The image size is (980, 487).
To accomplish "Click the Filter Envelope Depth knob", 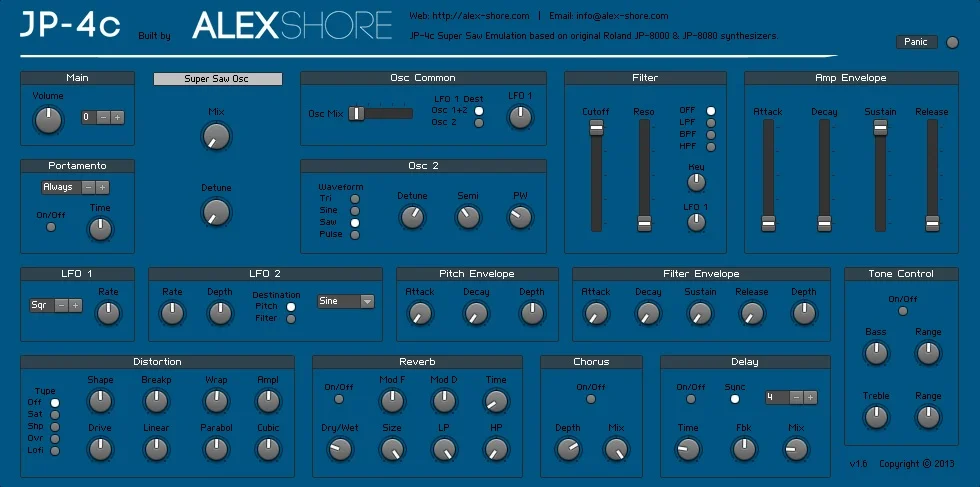I will [x=804, y=313].
